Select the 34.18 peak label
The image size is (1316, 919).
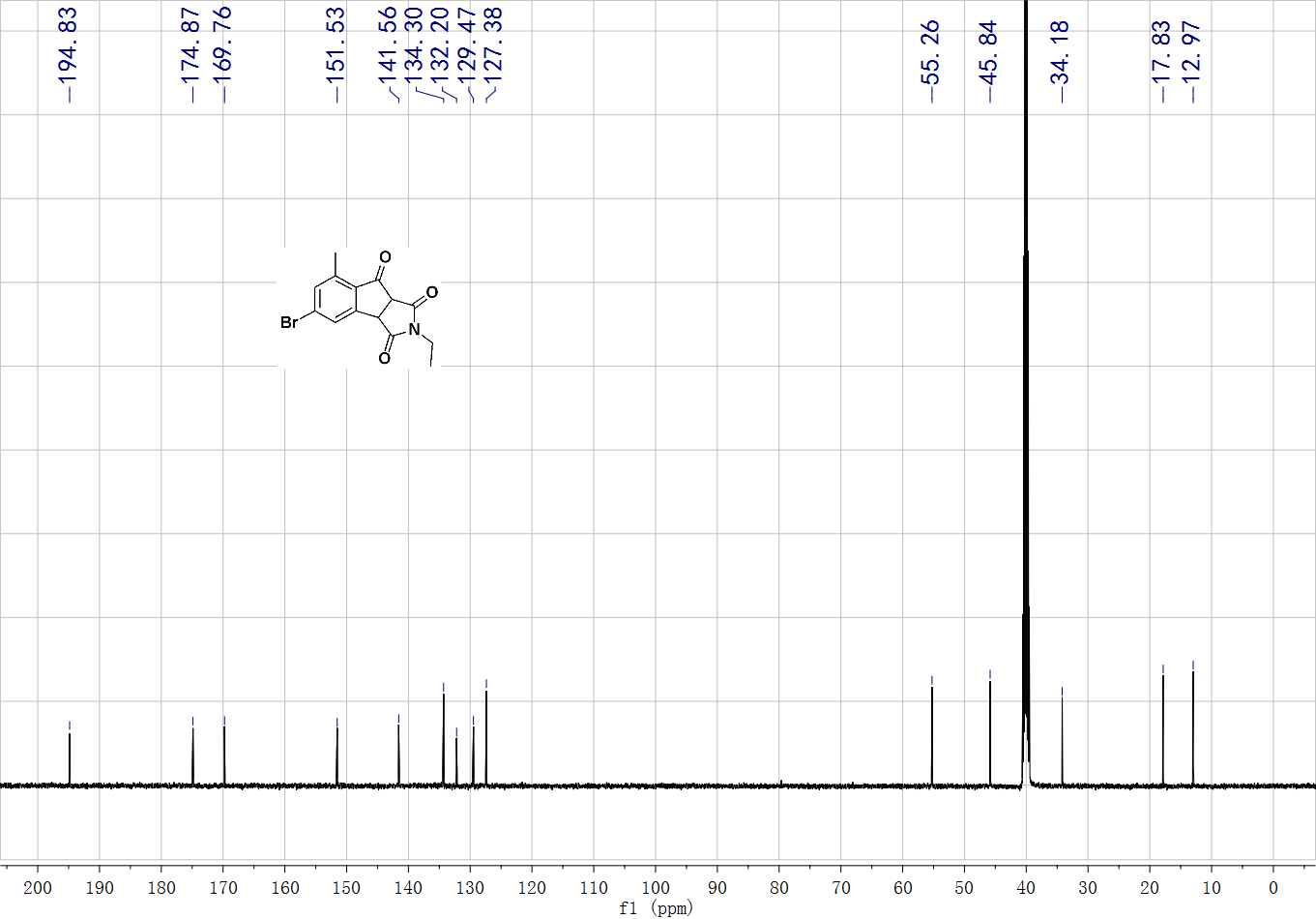click(1061, 51)
